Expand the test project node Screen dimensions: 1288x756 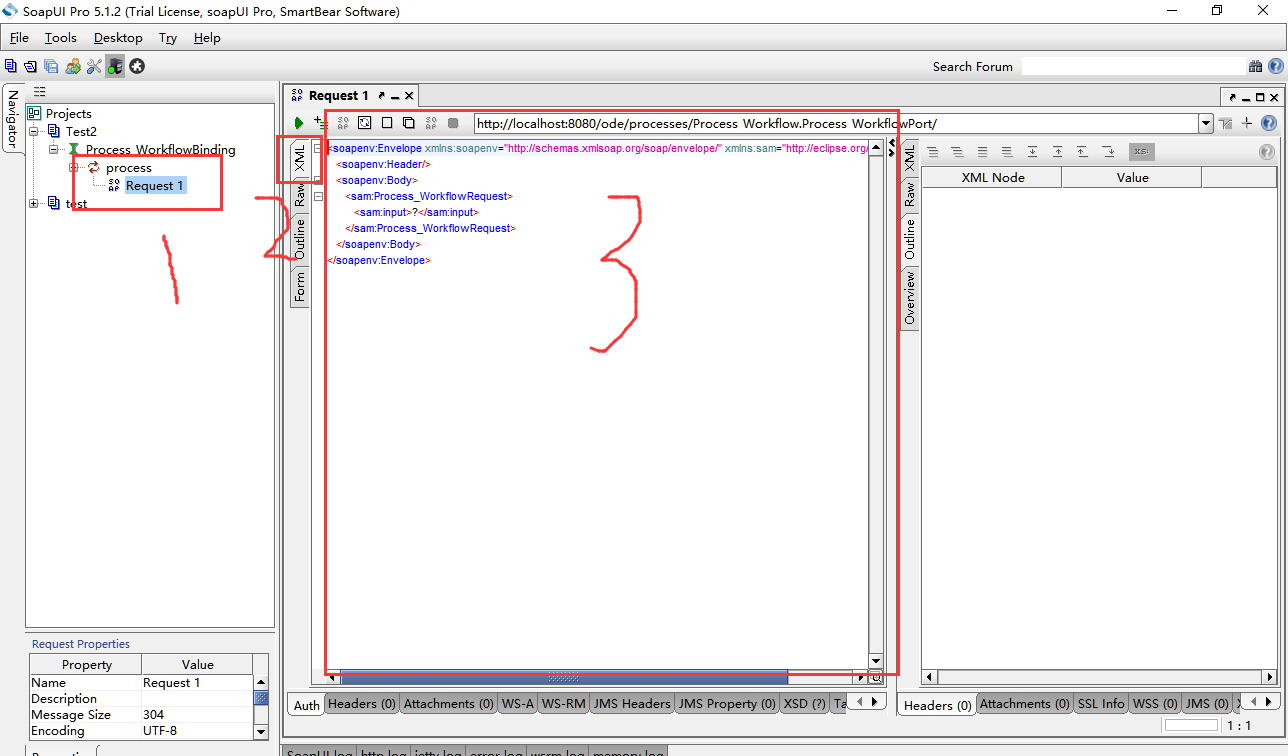(x=33, y=203)
